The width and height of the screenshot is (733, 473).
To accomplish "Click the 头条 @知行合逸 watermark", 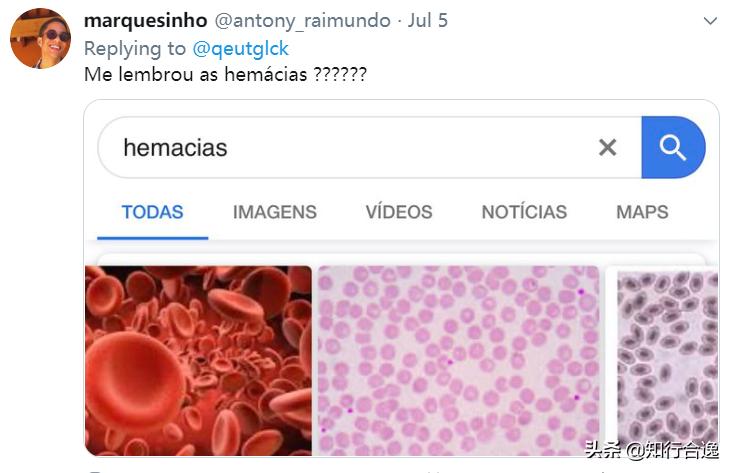I will pyautogui.click(x=652, y=450).
